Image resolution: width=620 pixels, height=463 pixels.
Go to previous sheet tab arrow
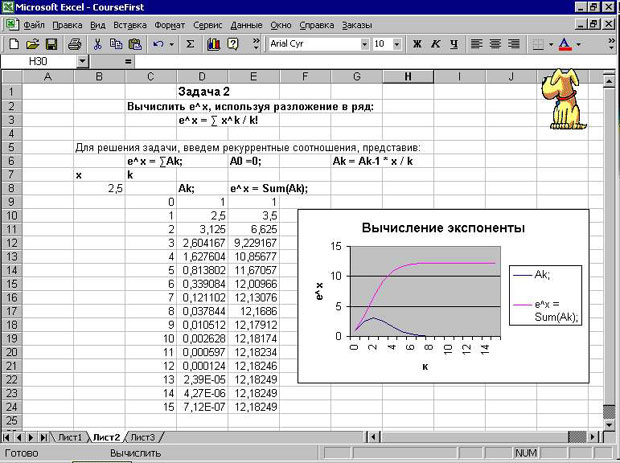click(x=19, y=437)
